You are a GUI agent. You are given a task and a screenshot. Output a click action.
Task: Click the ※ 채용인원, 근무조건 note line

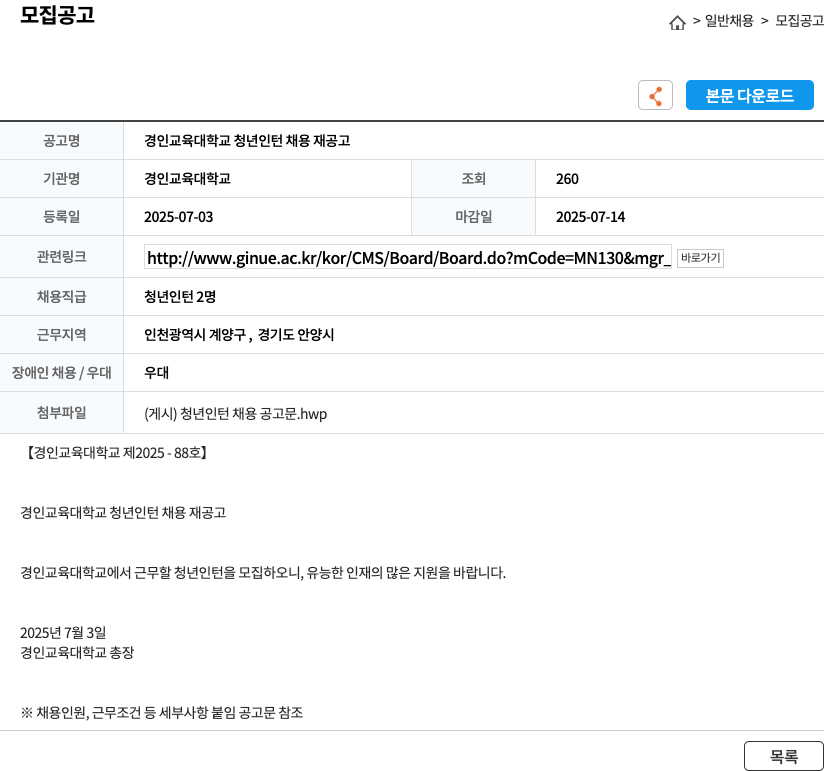pos(162,713)
